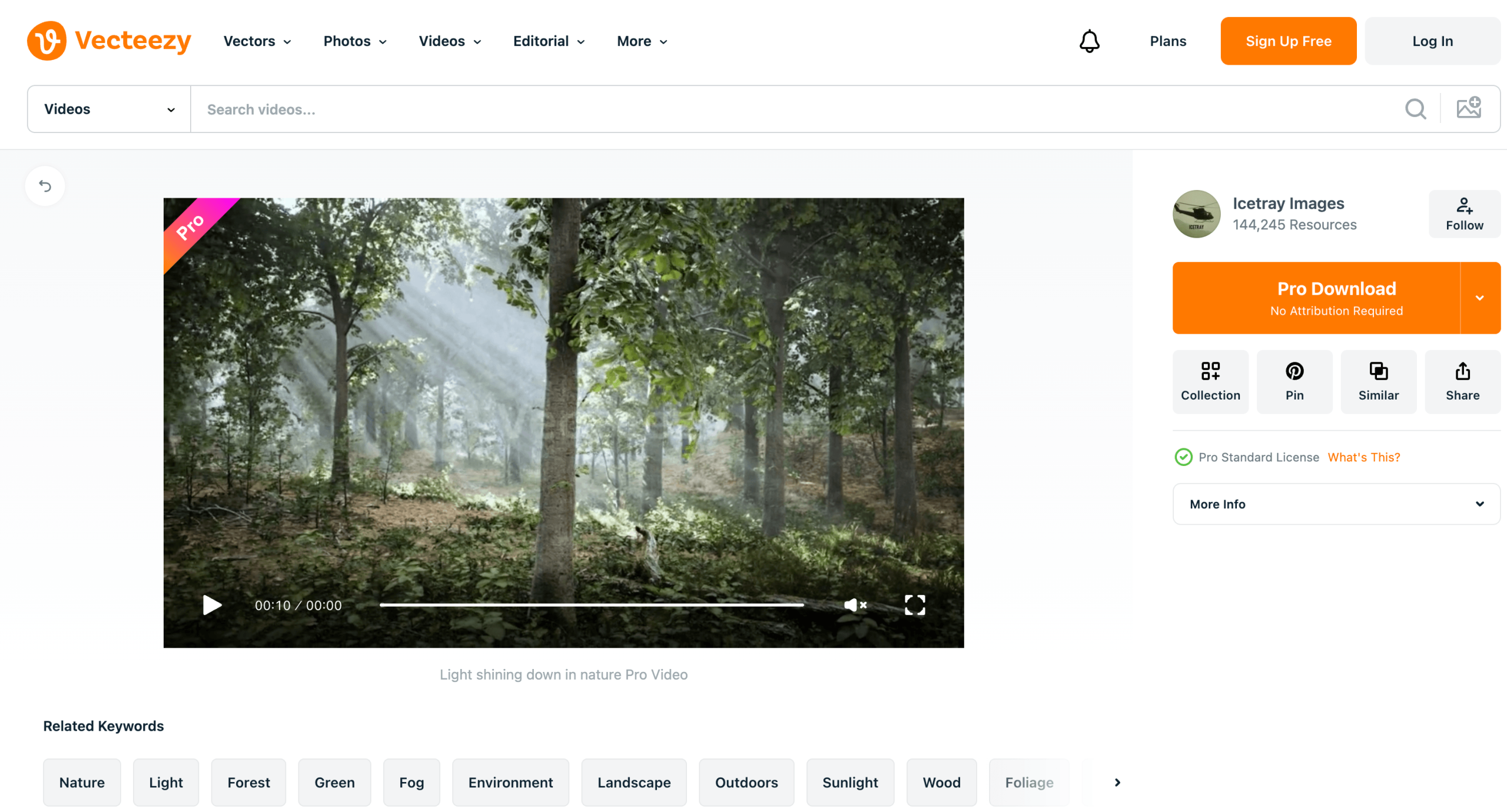Expand the More menu
This screenshot has height=812, width=1507.
(x=642, y=41)
